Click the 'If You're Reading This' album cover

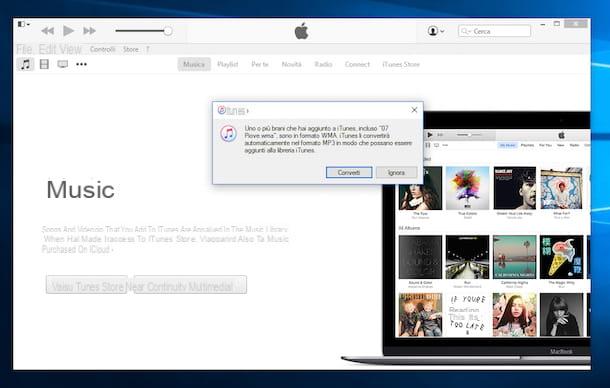click(x=467, y=315)
